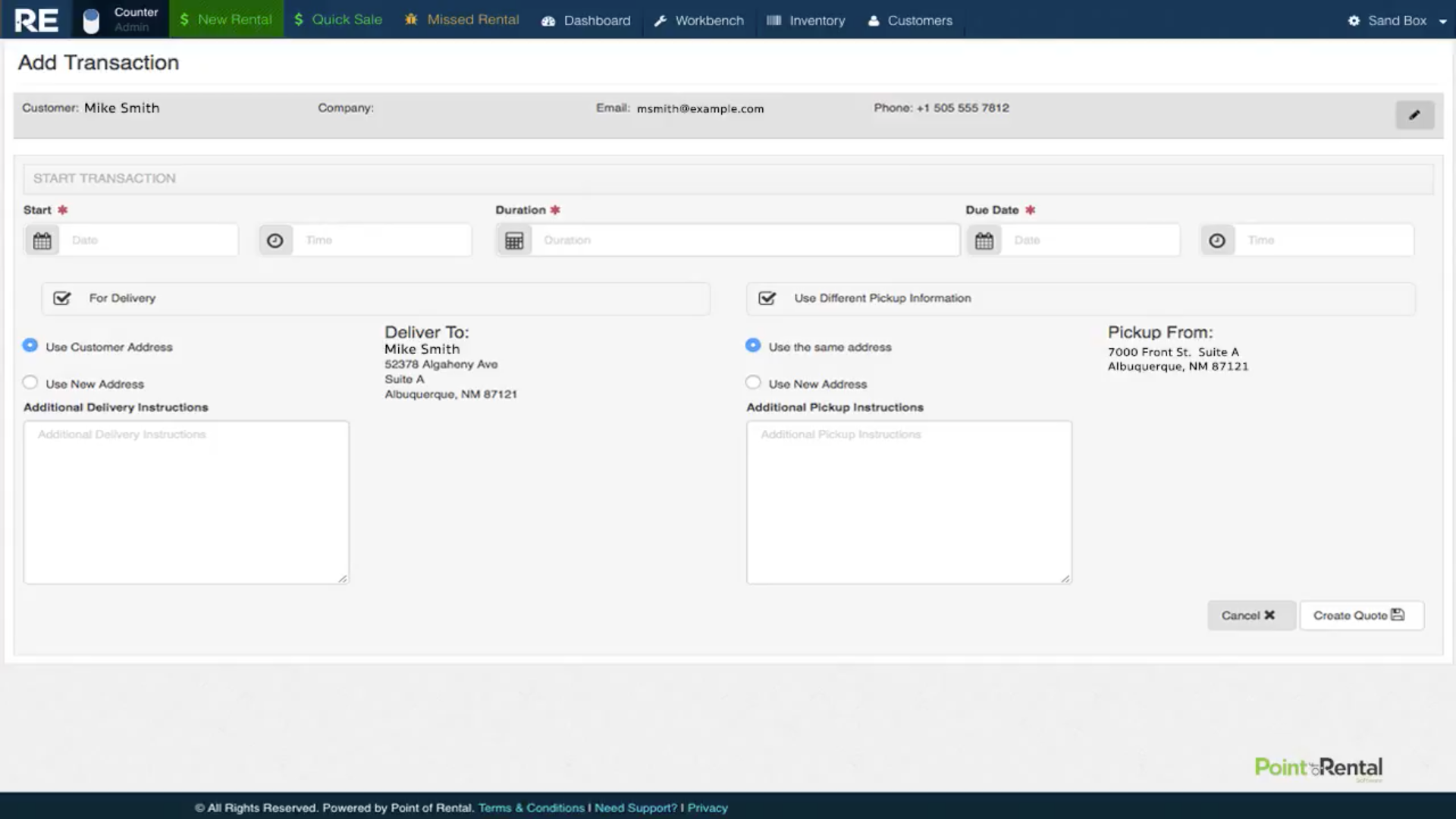1456x819 pixels.
Task: Click the Start time clock icon
Action: click(275, 240)
